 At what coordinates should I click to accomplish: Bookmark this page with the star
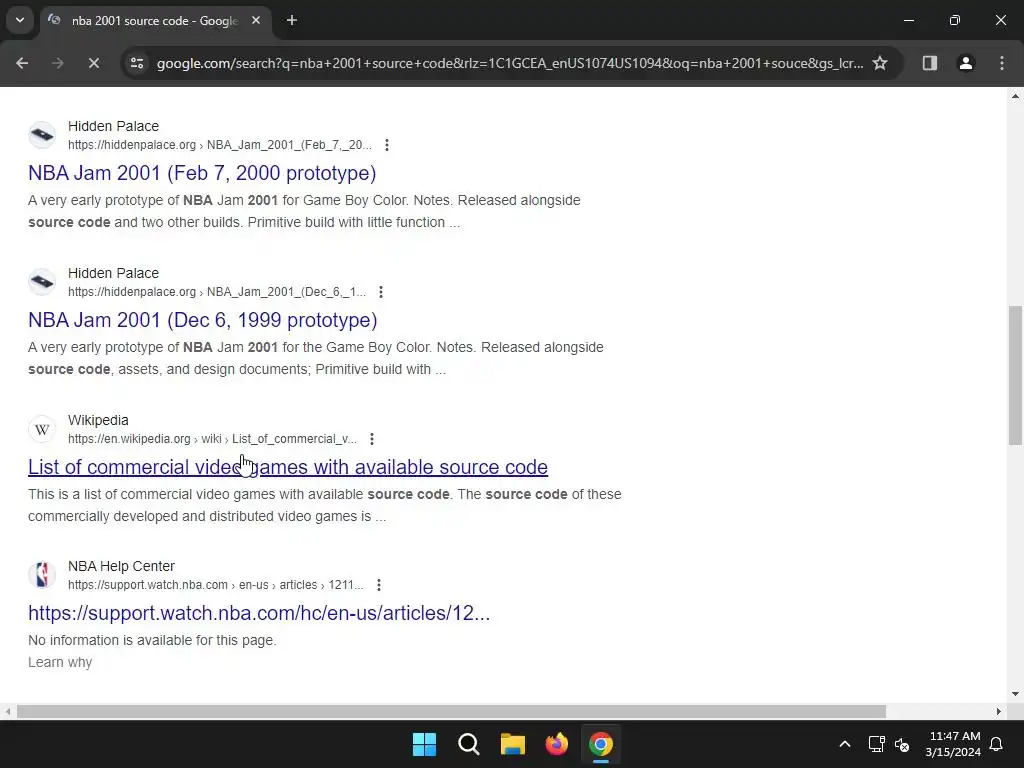[880, 63]
